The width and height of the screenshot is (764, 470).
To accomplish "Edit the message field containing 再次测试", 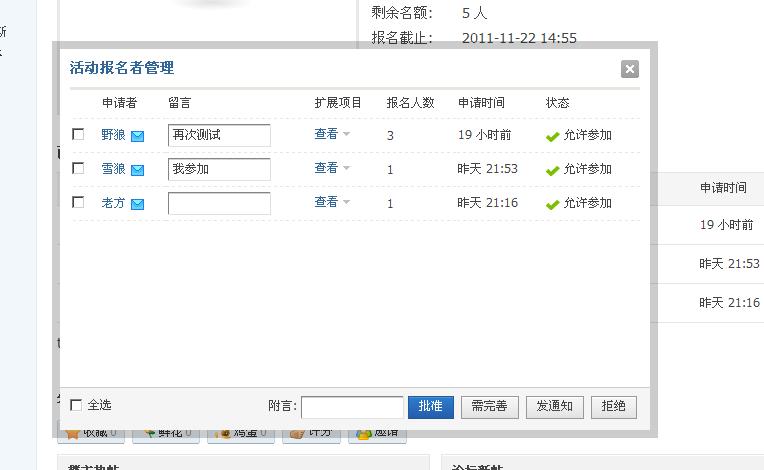I will (219, 135).
